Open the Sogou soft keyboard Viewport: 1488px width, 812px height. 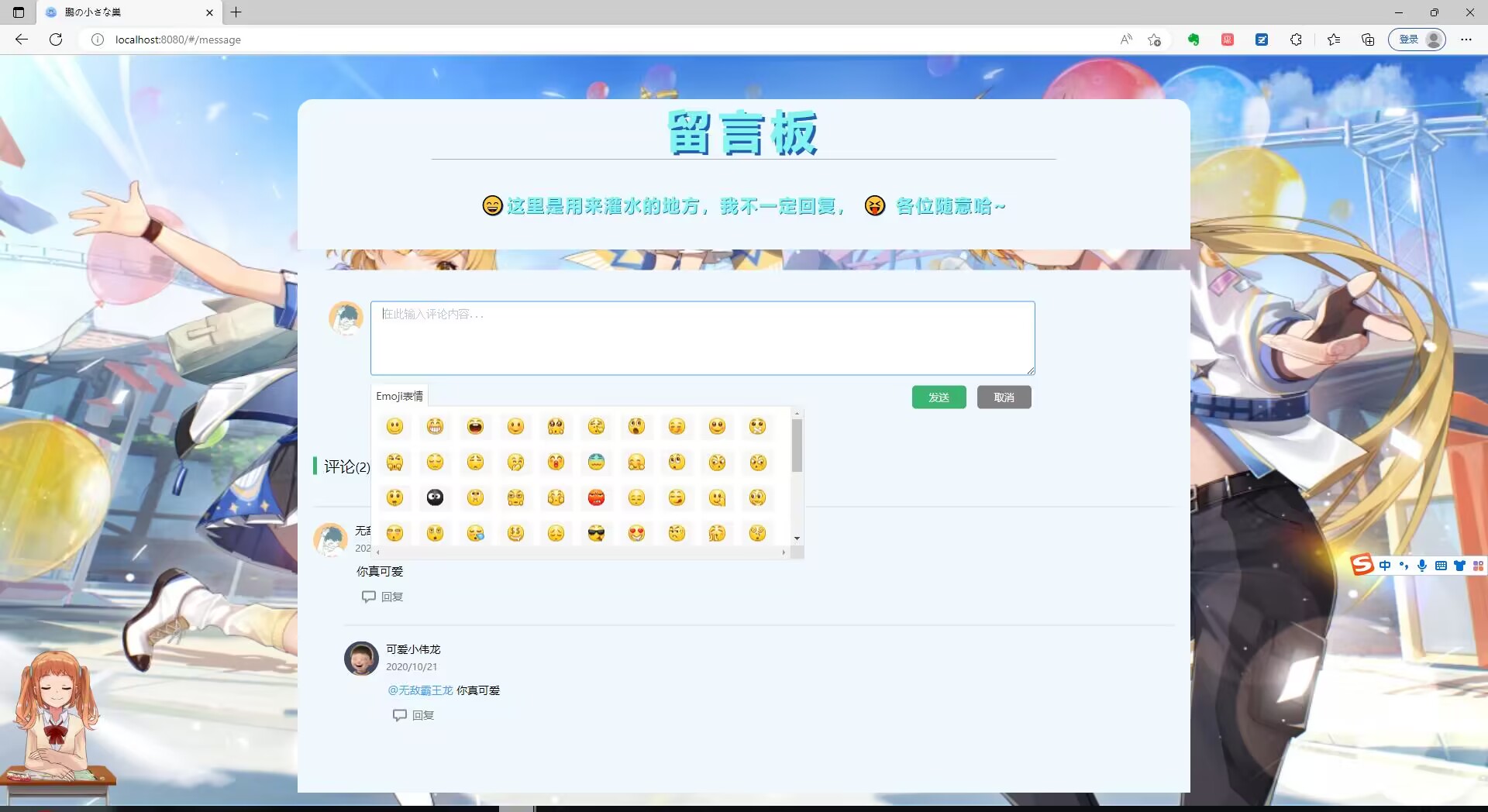coord(1440,566)
